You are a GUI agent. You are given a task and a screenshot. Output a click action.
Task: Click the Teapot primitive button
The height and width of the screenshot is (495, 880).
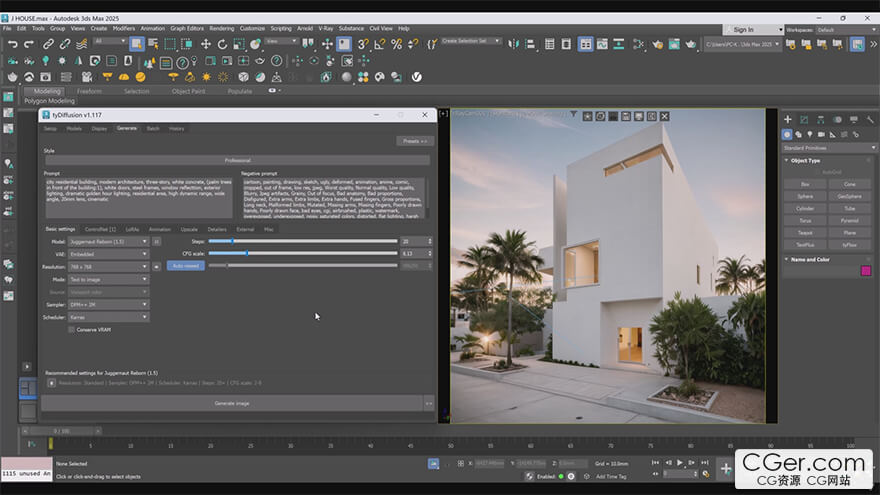[x=805, y=232]
